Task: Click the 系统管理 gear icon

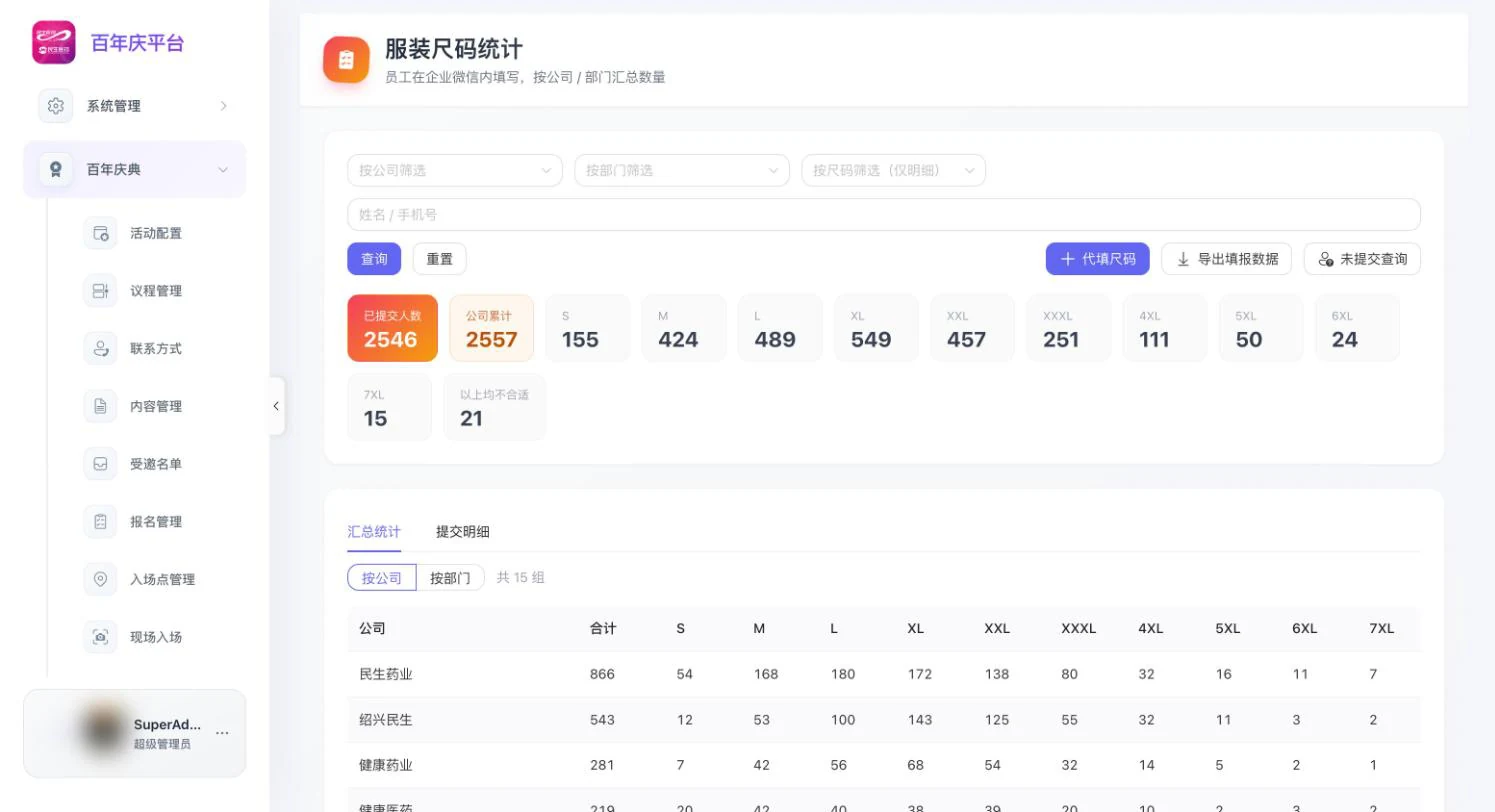Action: click(x=56, y=106)
